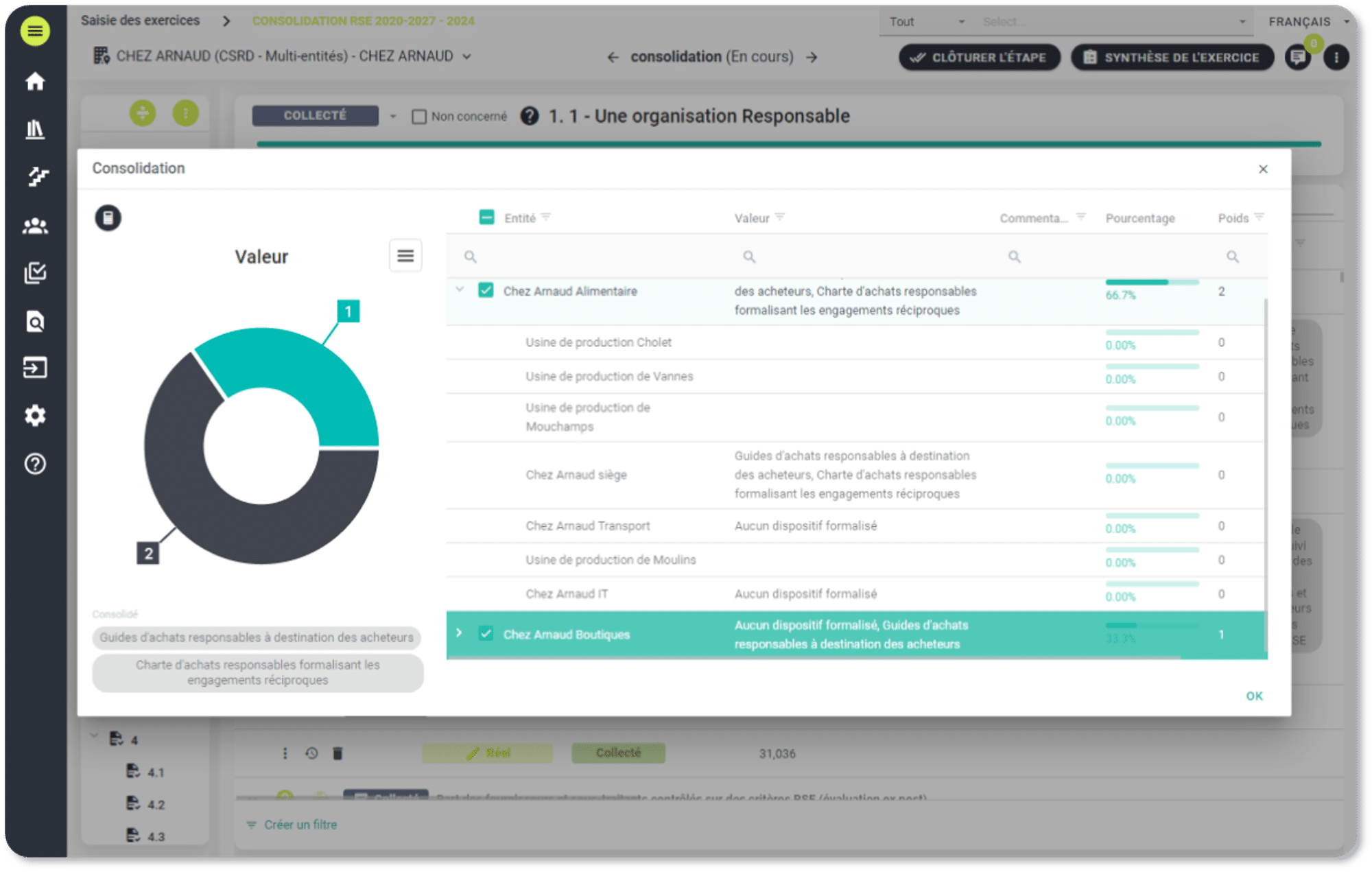Click the COLLECTÉ status button
1372x872 pixels.
coord(315,115)
